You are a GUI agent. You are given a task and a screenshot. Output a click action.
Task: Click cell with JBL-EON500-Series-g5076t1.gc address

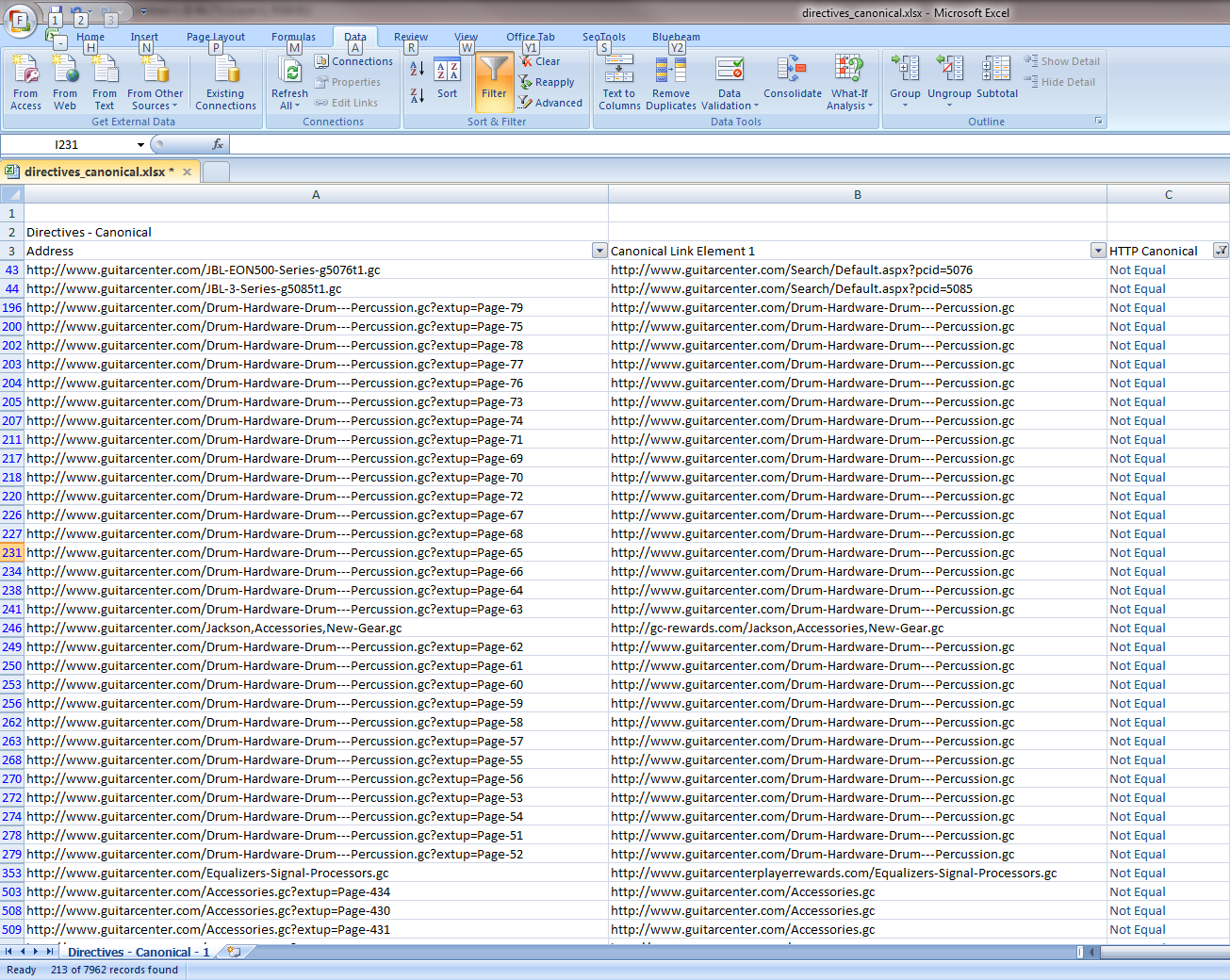tap(316, 269)
